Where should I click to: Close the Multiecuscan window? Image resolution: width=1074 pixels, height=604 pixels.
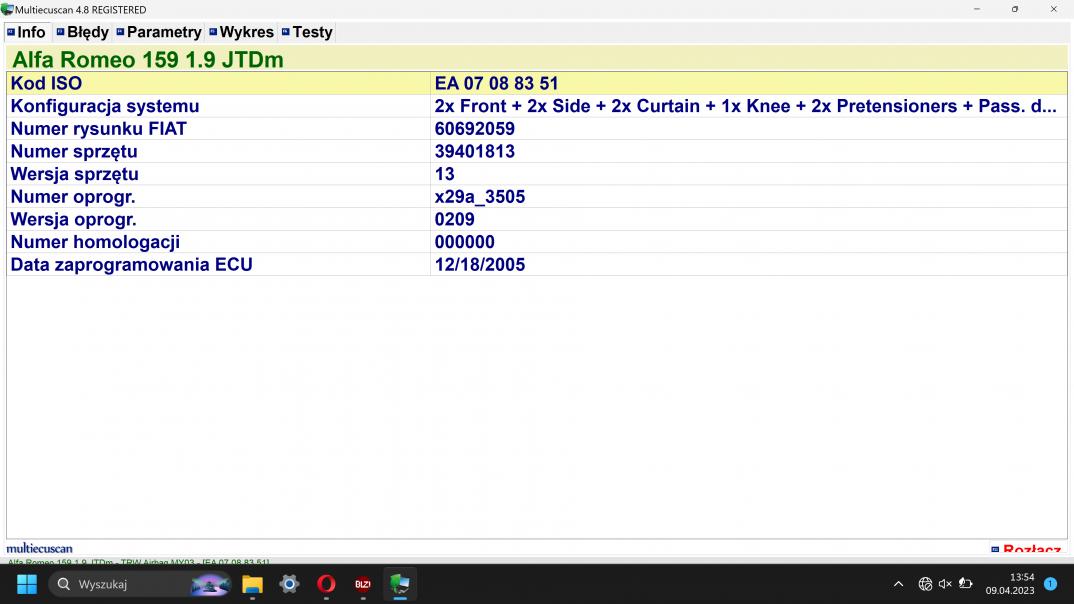pyautogui.click(x=1053, y=10)
